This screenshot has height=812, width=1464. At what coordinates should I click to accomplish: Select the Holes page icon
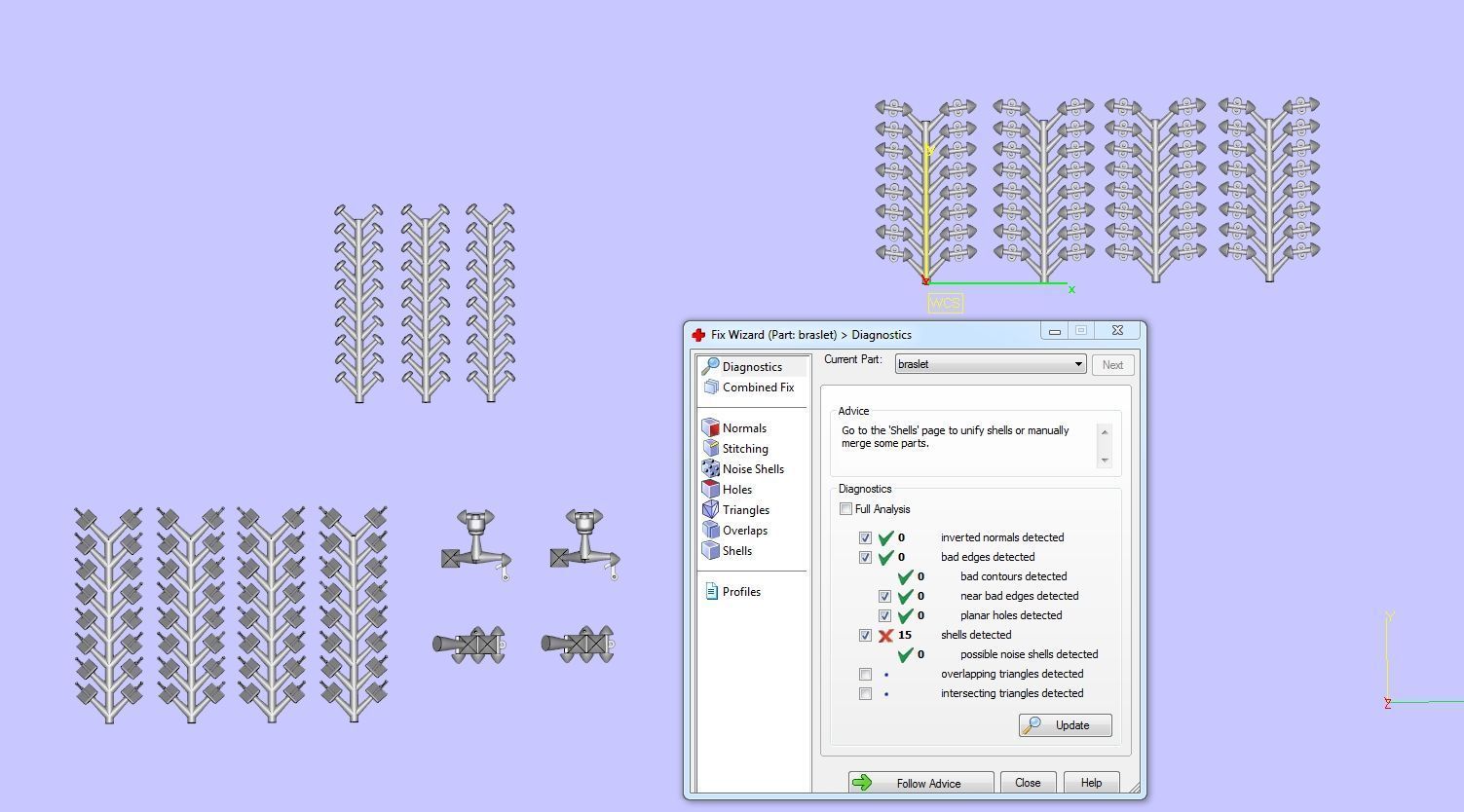click(x=710, y=489)
